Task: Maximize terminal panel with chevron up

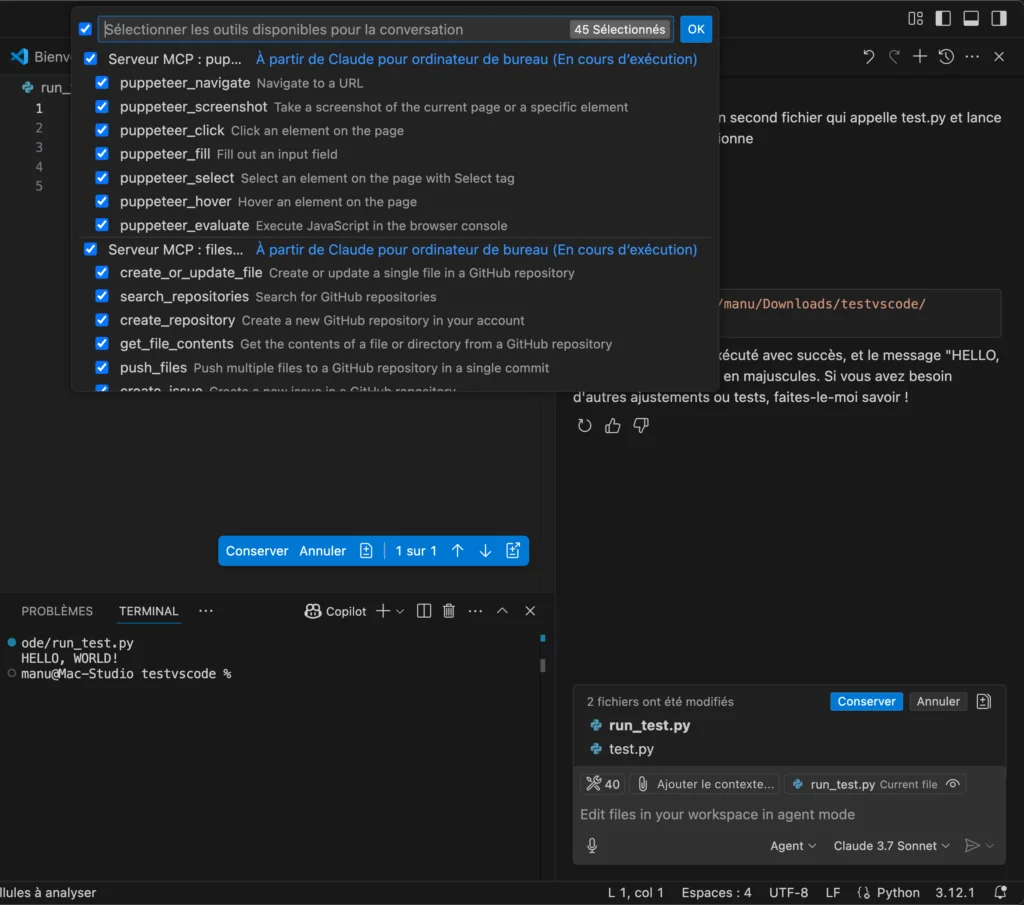Action: point(502,611)
